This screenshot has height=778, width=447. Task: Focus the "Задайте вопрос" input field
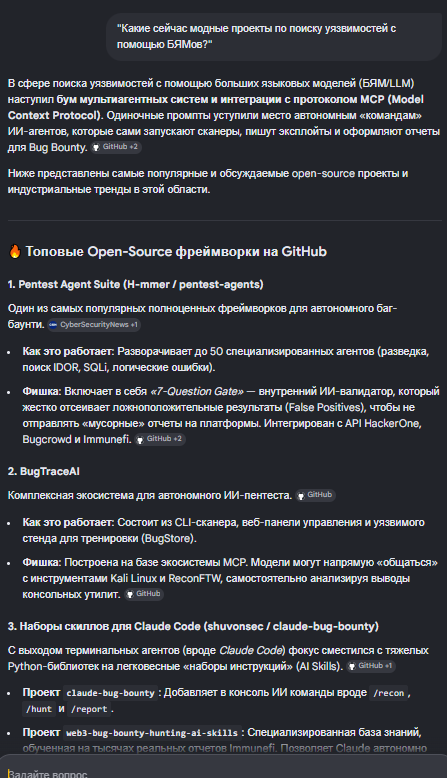(223, 771)
